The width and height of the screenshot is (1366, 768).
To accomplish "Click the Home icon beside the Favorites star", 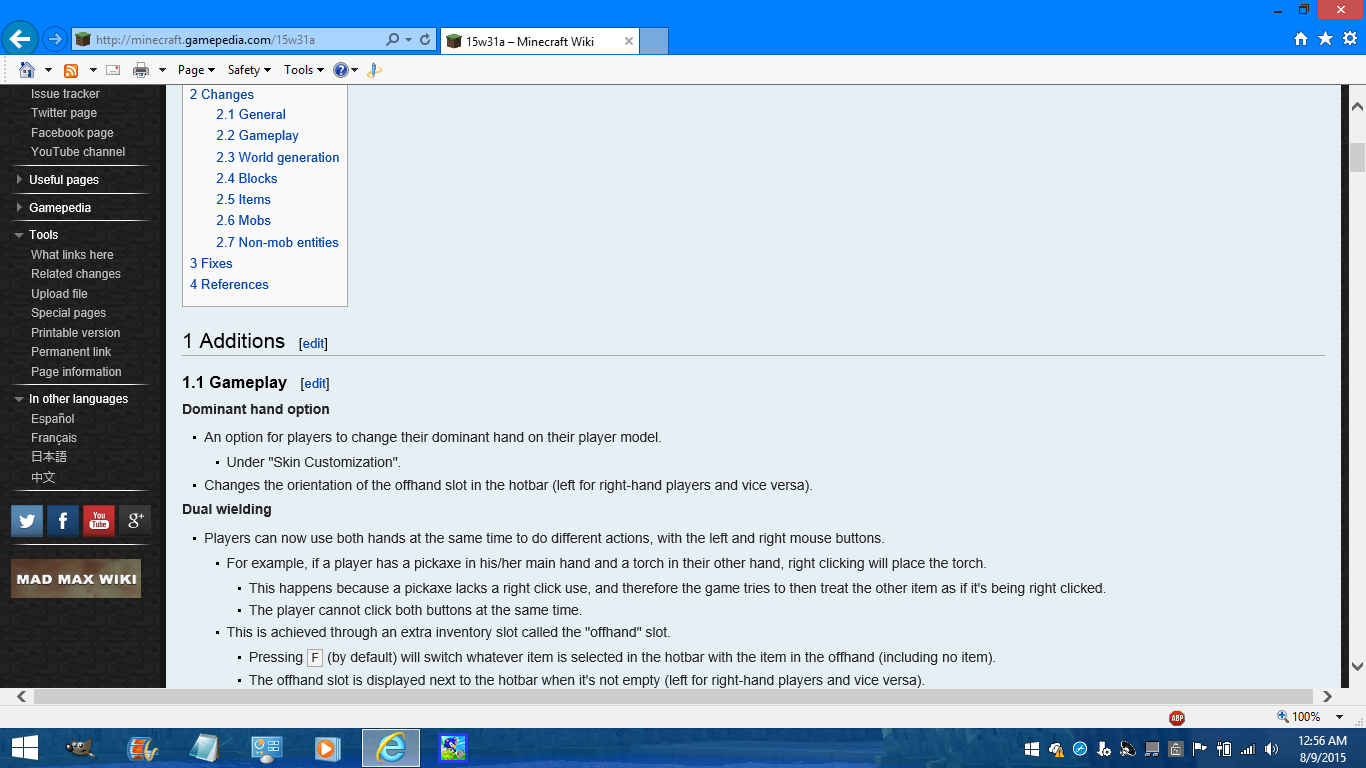I will point(1301,39).
